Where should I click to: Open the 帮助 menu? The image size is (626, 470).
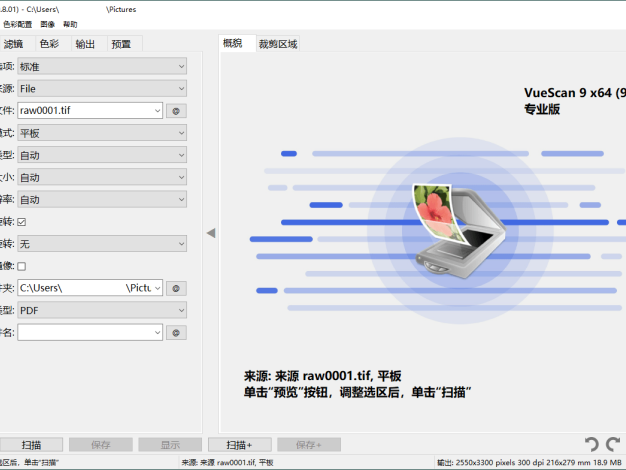(x=70, y=24)
